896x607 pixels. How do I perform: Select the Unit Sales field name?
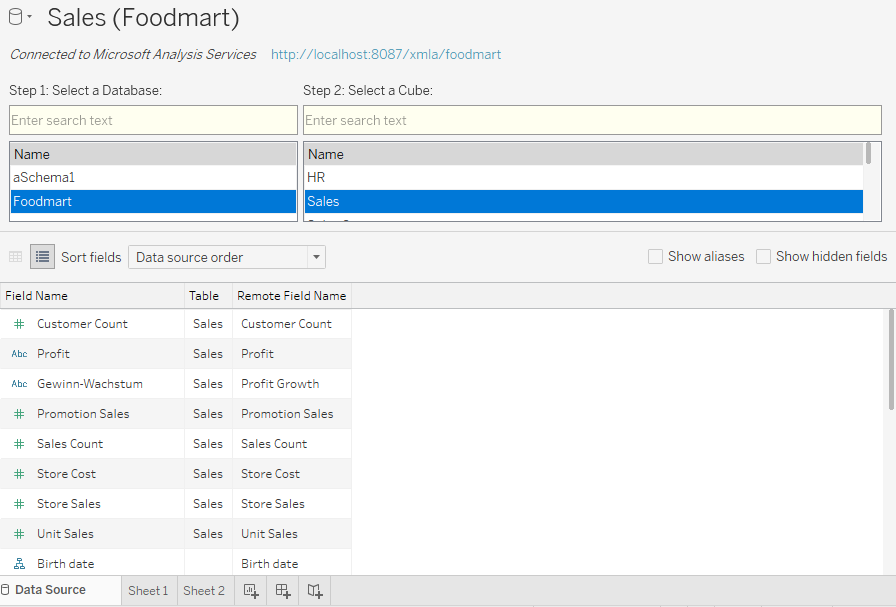65,534
